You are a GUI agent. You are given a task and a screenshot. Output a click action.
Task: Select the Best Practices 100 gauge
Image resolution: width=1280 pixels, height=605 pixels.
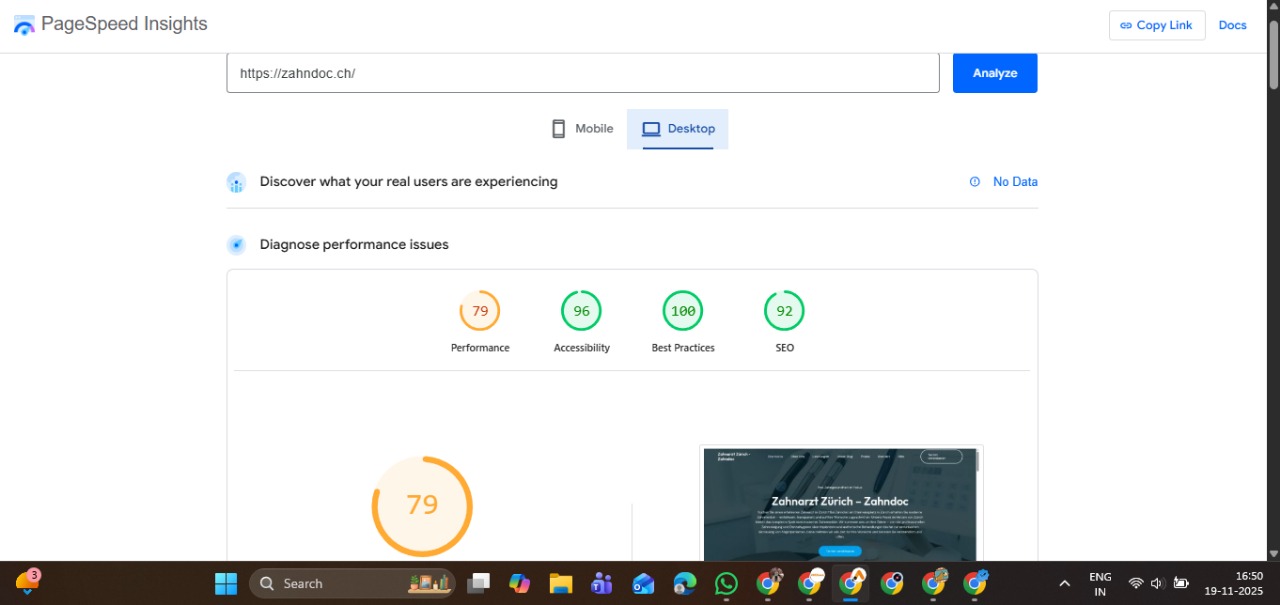coord(683,311)
